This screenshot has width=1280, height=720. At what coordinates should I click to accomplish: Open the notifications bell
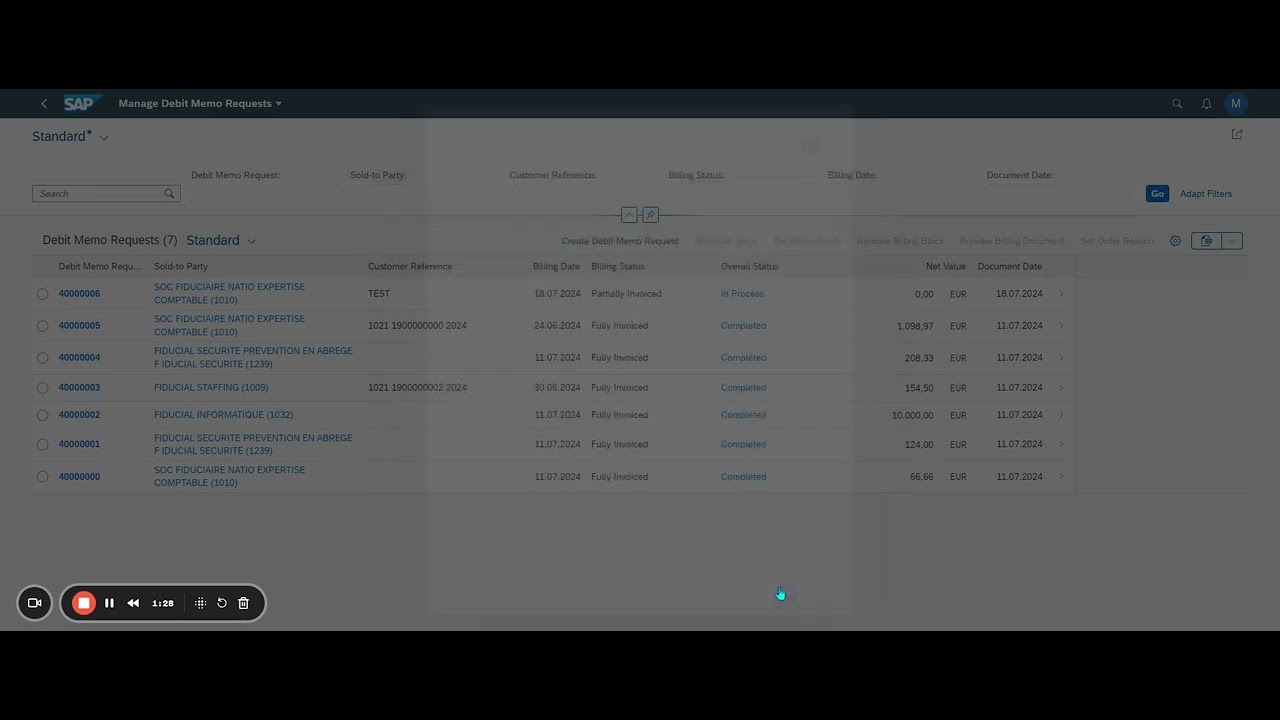point(1207,104)
